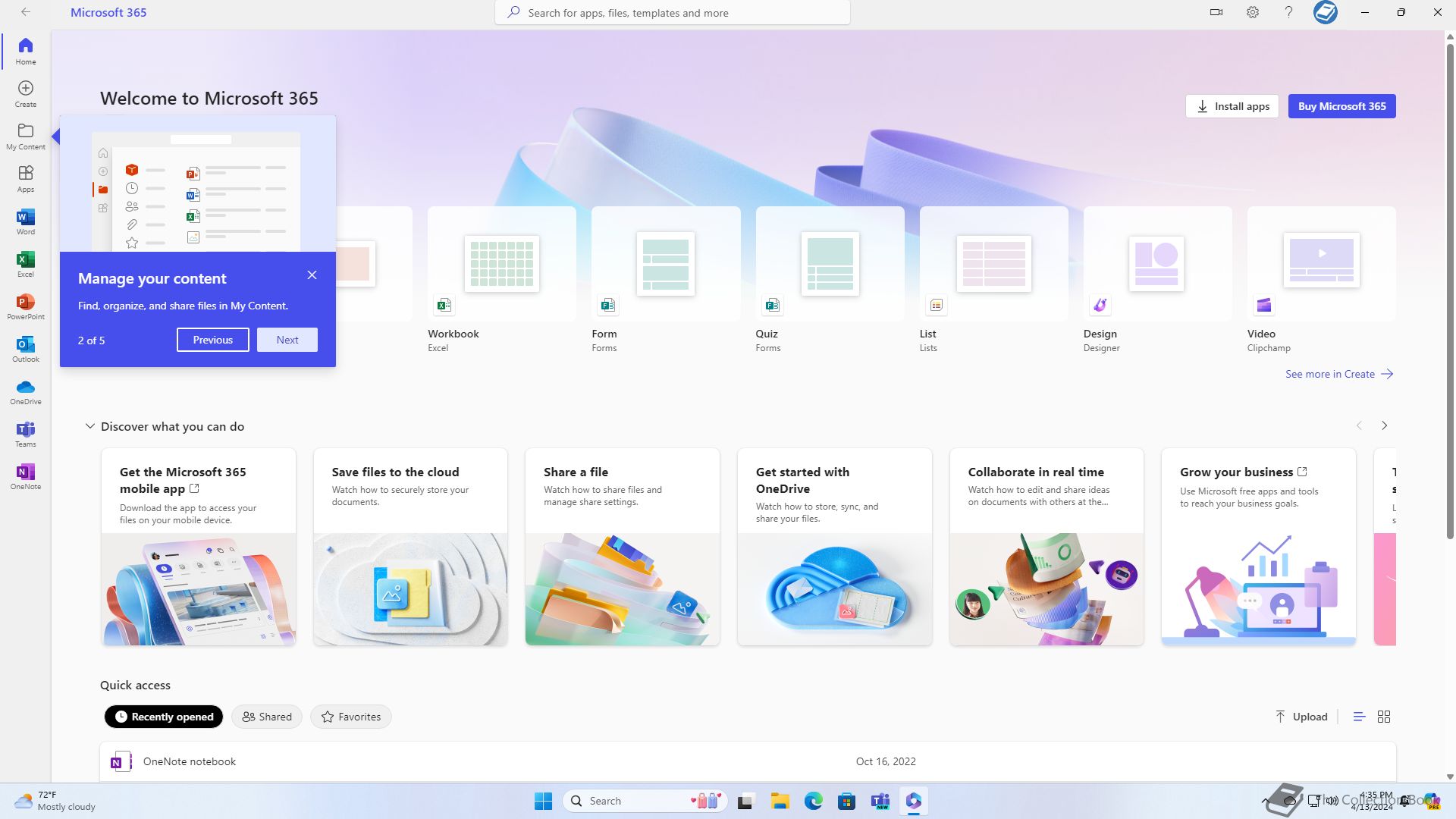Viewport: 1456px width, 819px height.
Task: Open My Content in the sidebar
Action: [x=25, y=136]
